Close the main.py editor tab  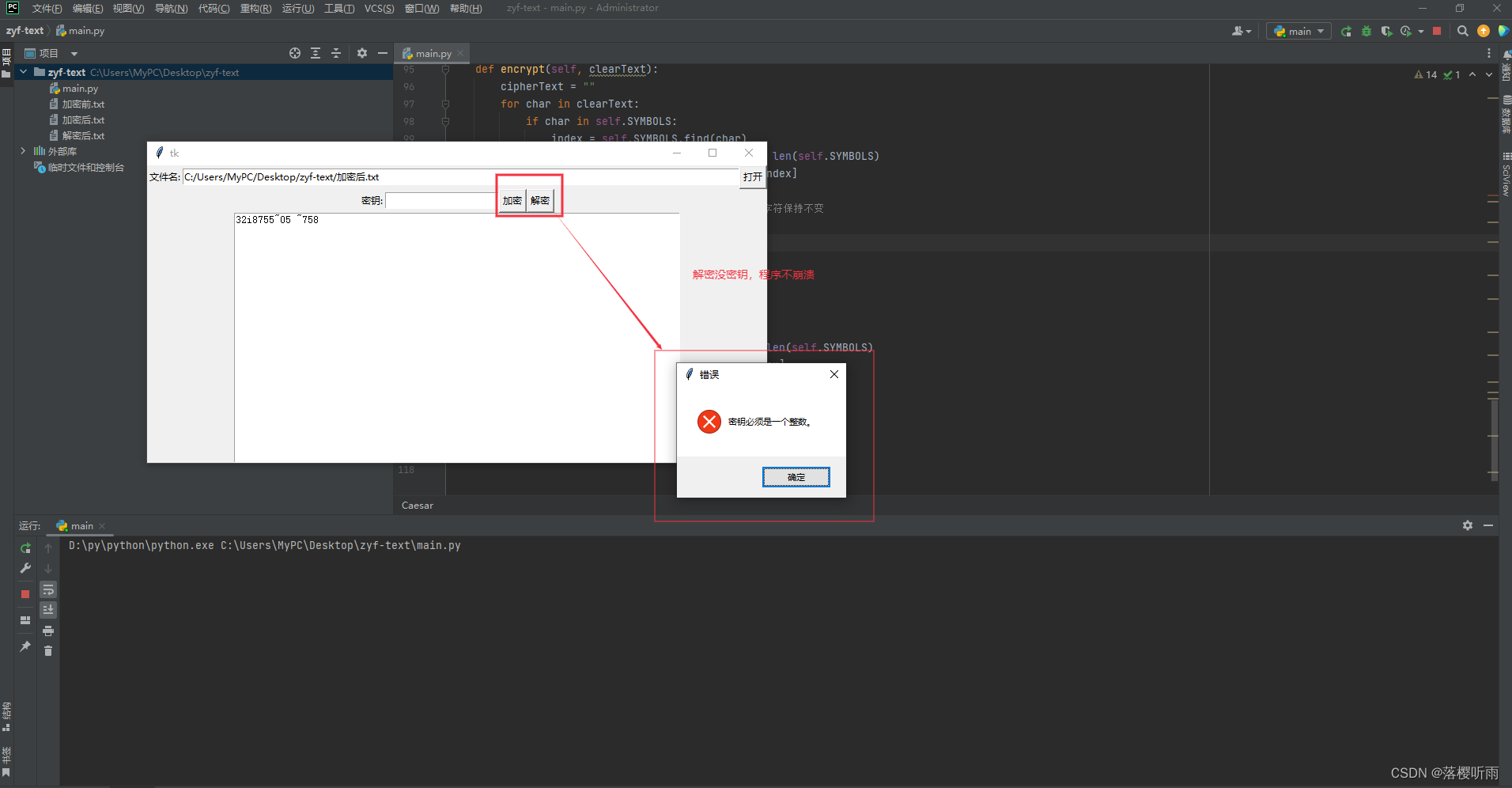(x=460, y=54)
